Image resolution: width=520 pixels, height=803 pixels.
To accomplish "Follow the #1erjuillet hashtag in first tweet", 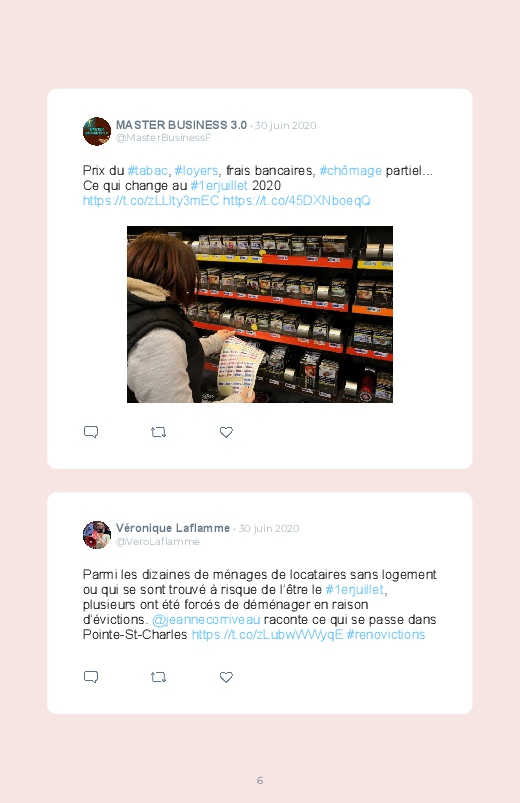I will point(219,185).
